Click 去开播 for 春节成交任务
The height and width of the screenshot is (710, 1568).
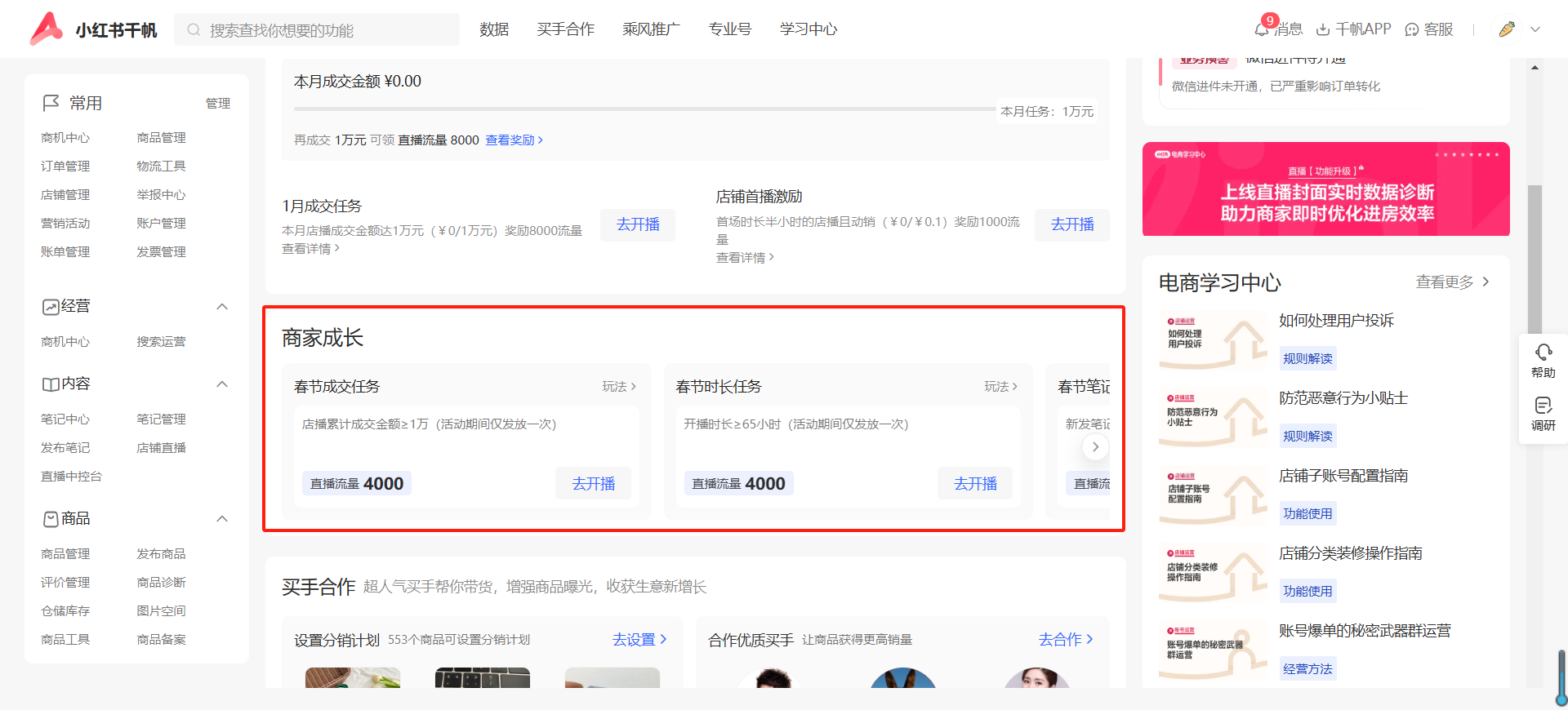(x=593, y=484)
